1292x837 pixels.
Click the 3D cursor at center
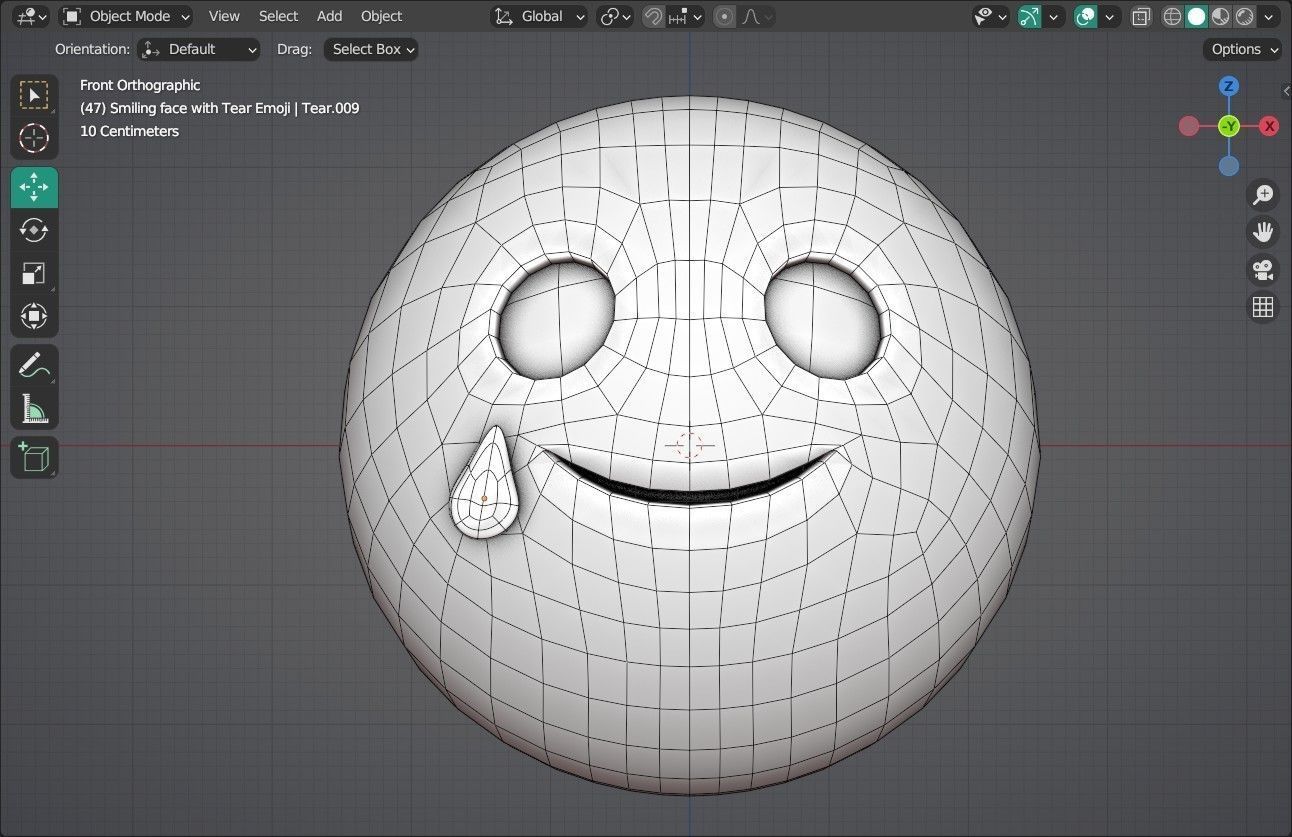click(x=689, y=446)
